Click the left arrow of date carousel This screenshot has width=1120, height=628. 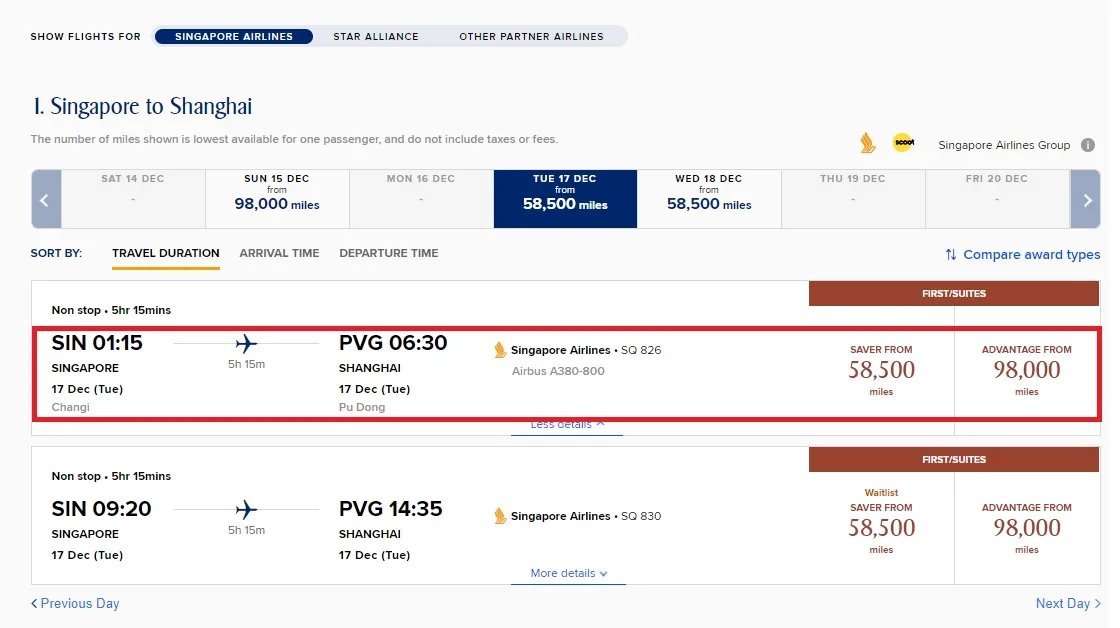click(46, 199)
